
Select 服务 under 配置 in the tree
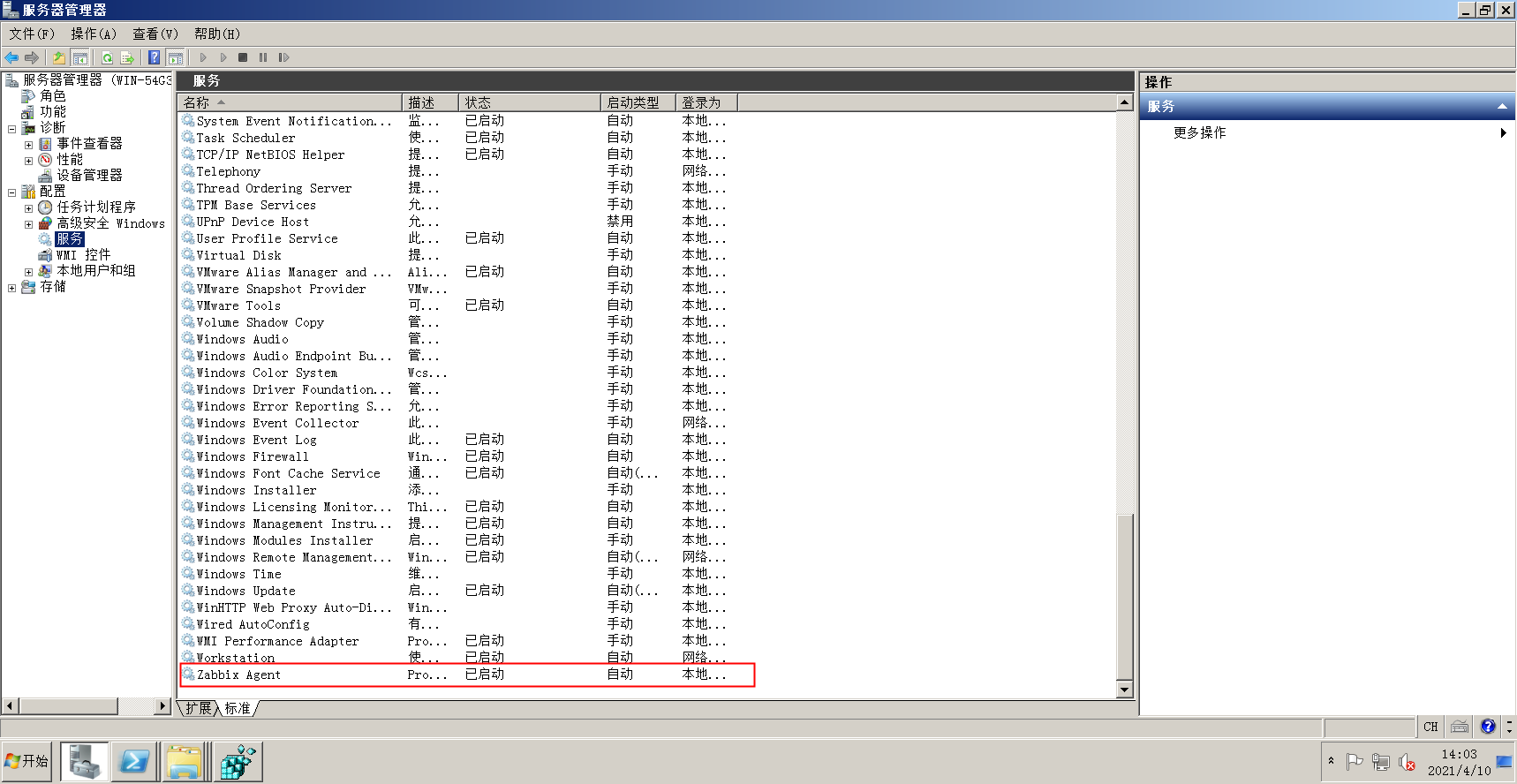point(70,239)
